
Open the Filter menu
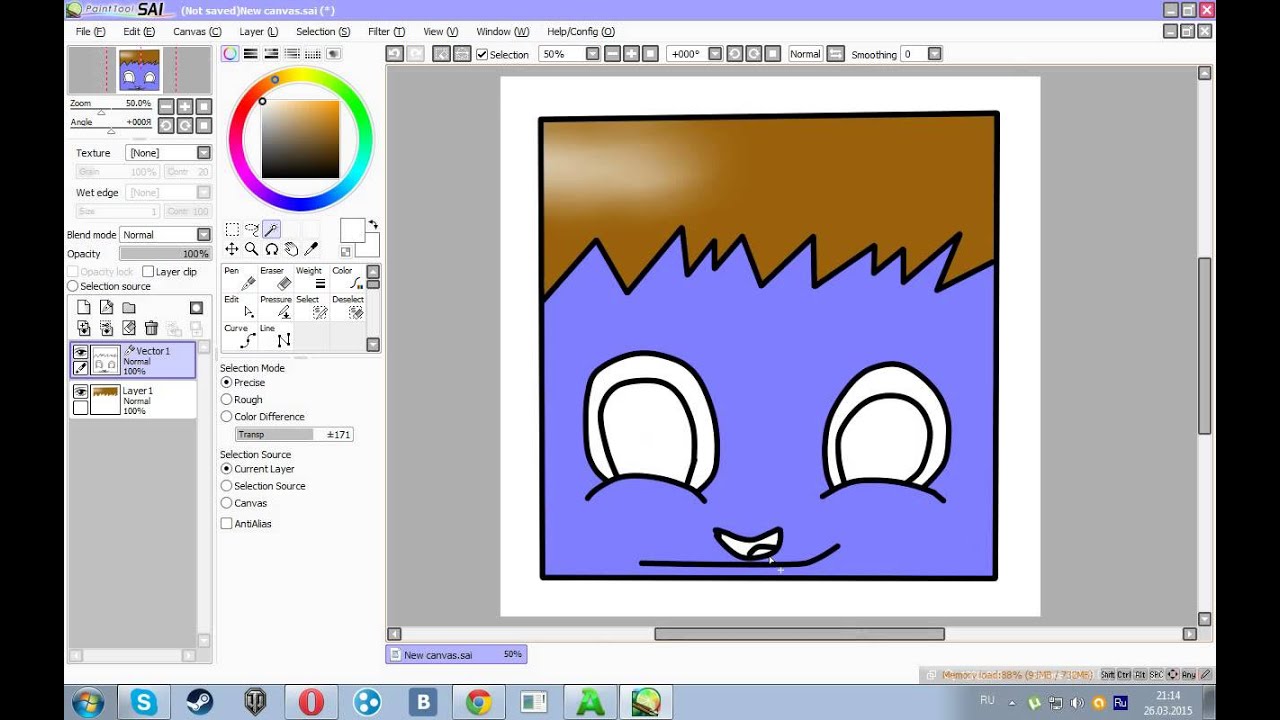click(x=386, y=32)
